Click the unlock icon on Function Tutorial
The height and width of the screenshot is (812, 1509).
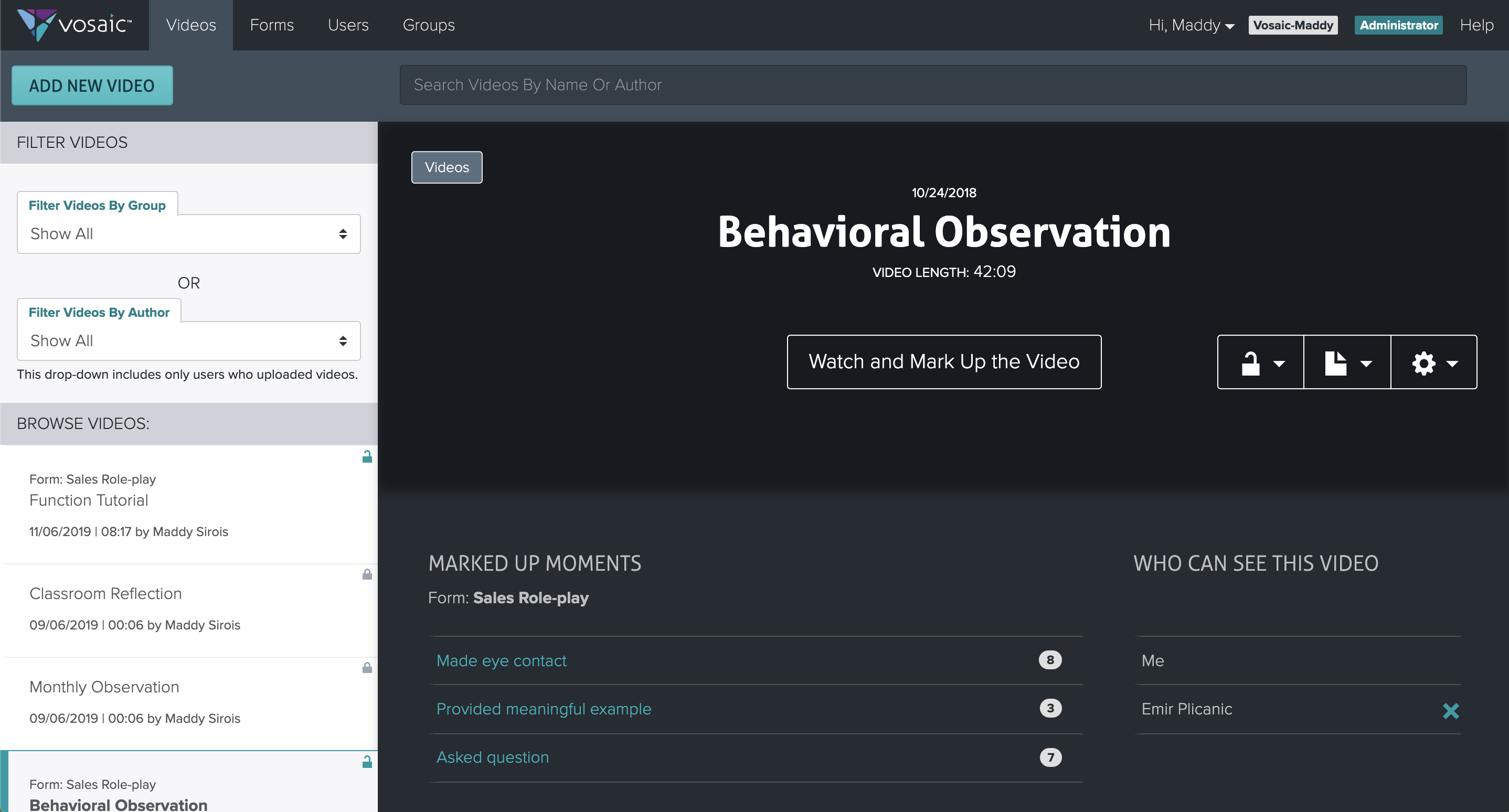tap(367, 457)
